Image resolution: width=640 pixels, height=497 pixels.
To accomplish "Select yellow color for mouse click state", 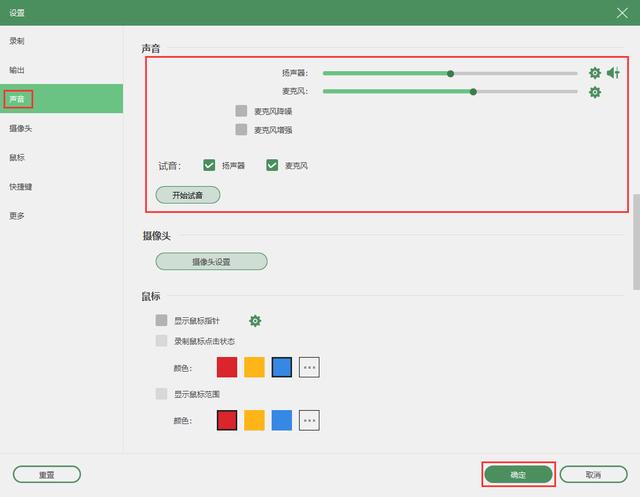I will (254, 367).
